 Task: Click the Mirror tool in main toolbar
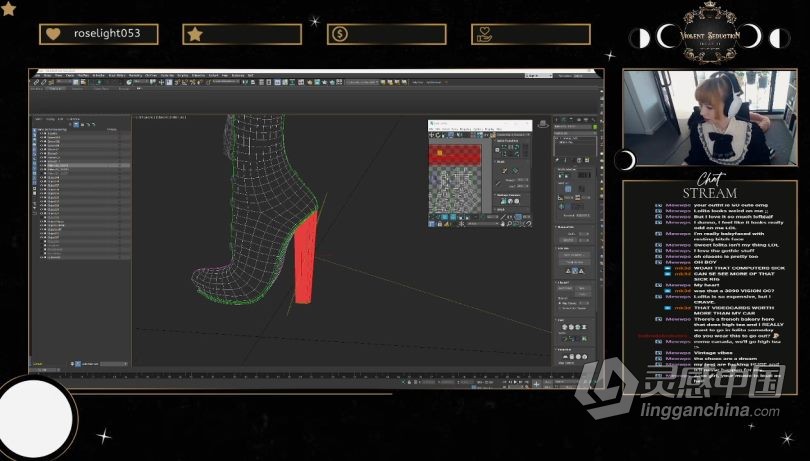tap(245, 82)
